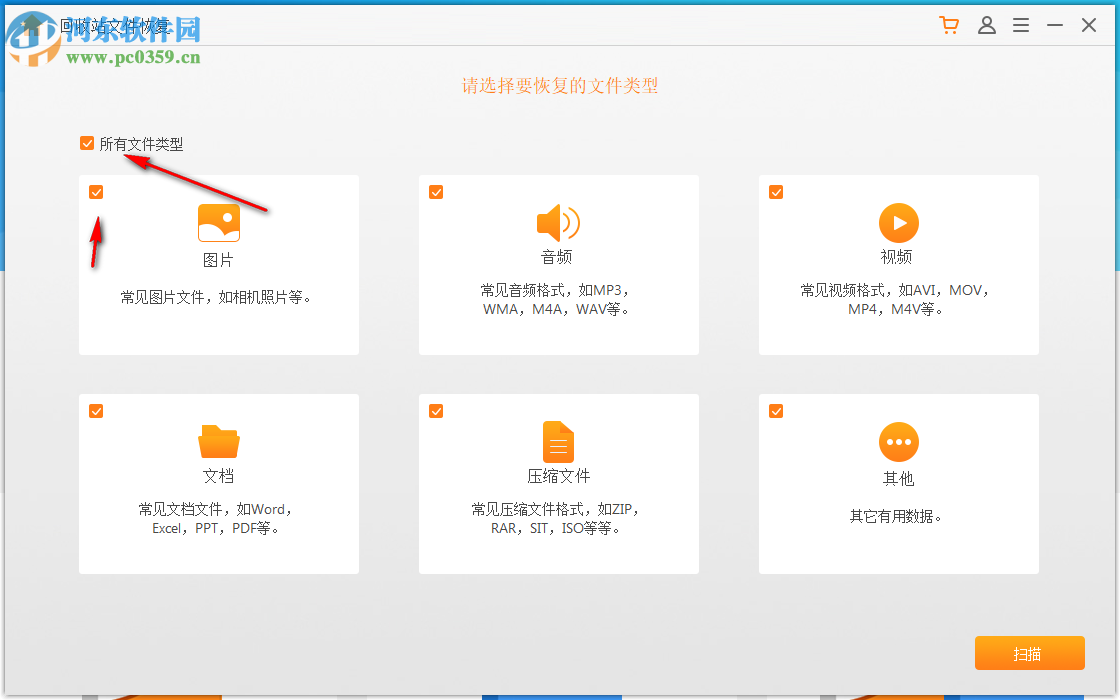Uncheck the 图片 file type card
Screen dimensions: 1120x700
click(x=96, y=192)
